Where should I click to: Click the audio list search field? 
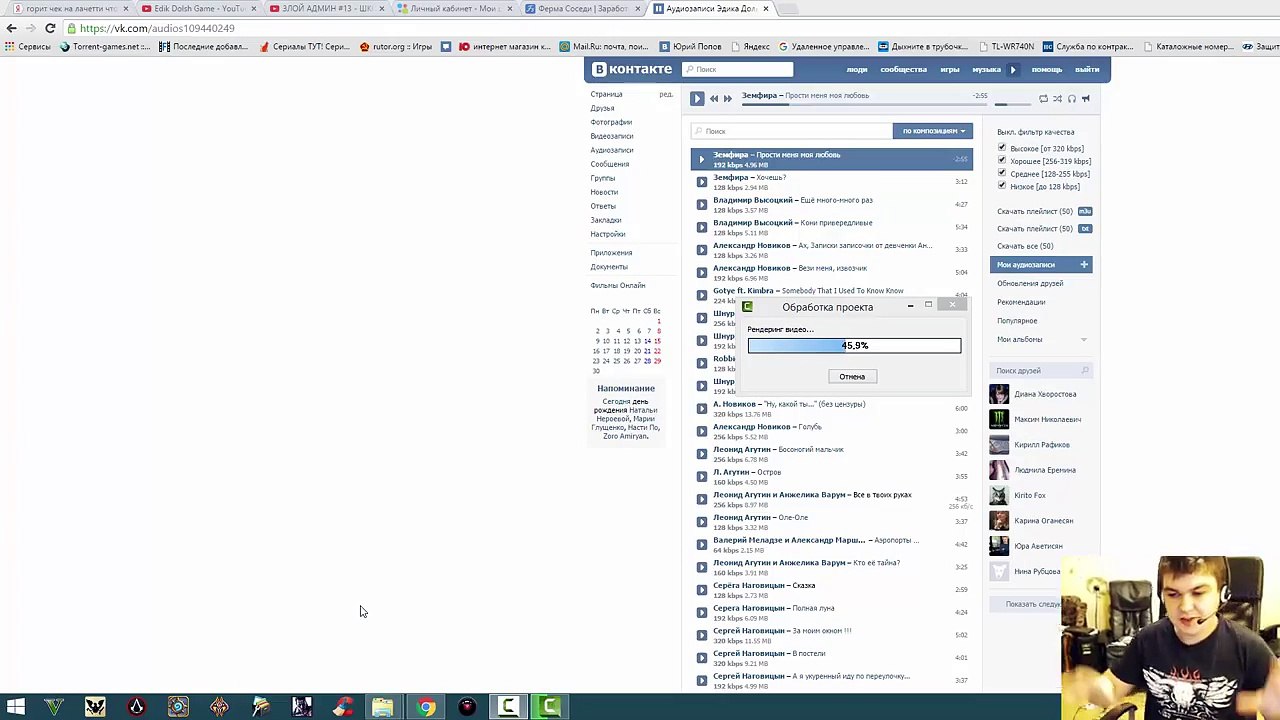(x=791, y=131)
